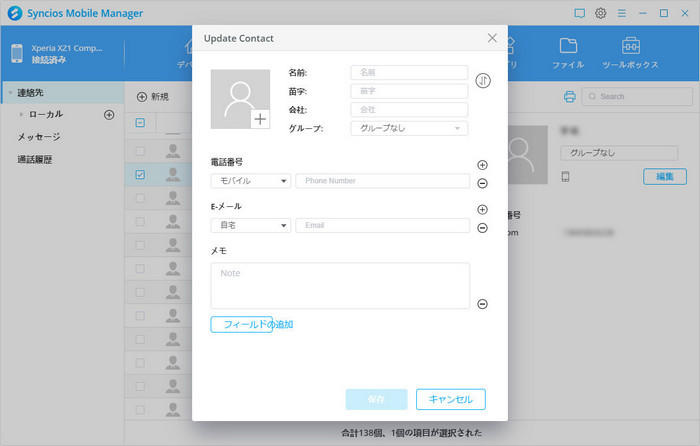Remove the email field
This screenshot has width=700, height=446.
482,228
